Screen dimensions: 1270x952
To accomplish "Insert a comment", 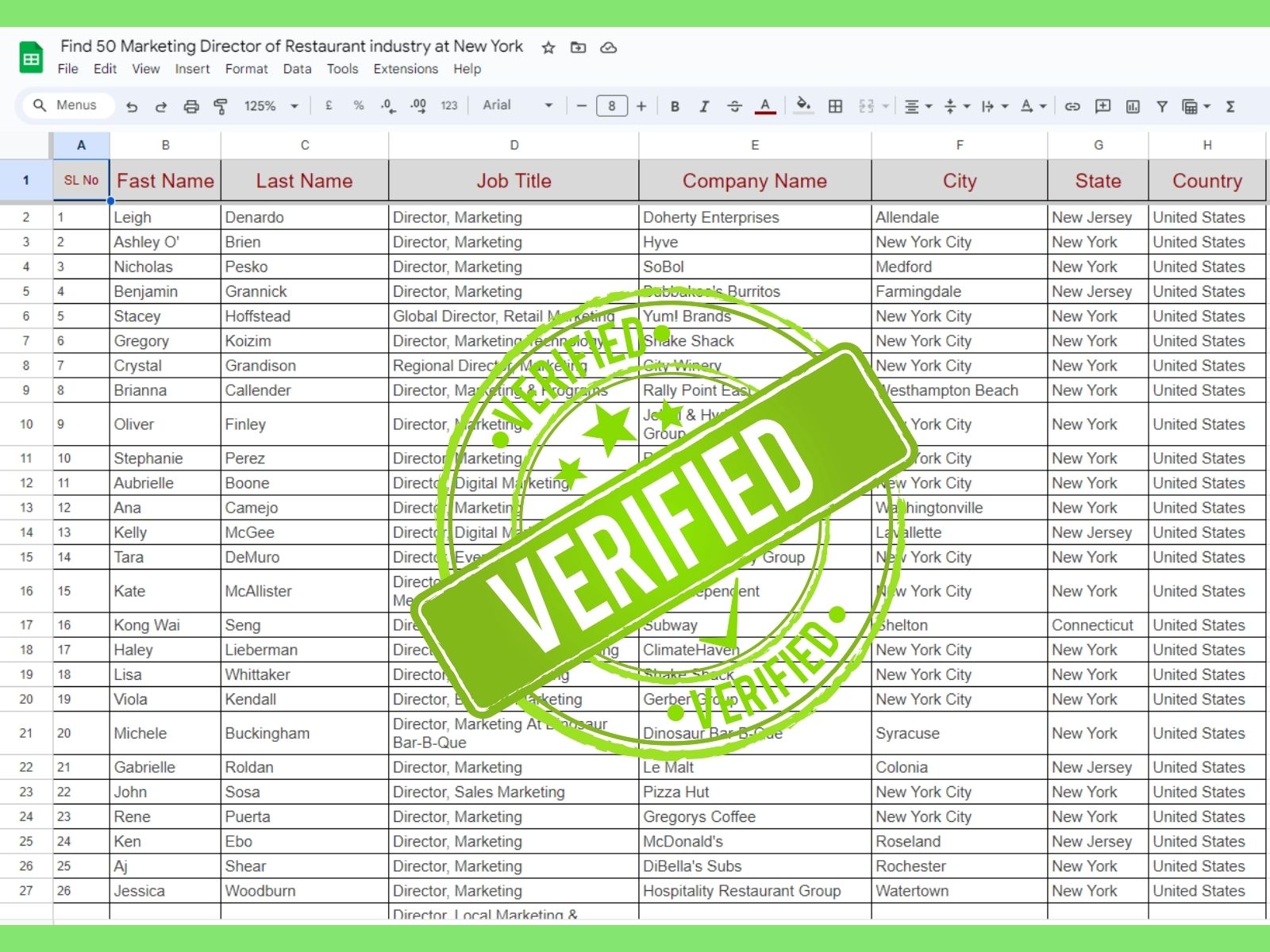I will 1103,106.
